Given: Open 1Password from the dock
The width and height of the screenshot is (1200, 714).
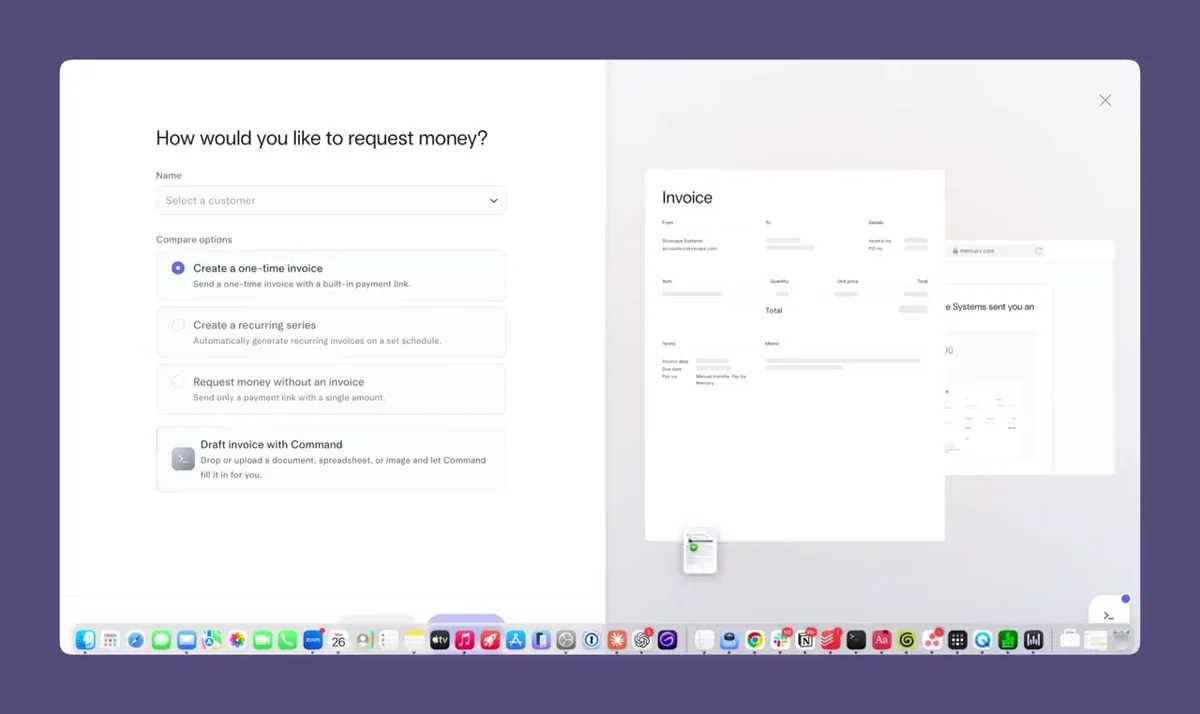Looking at the screenshot, I should pos(591,640).
